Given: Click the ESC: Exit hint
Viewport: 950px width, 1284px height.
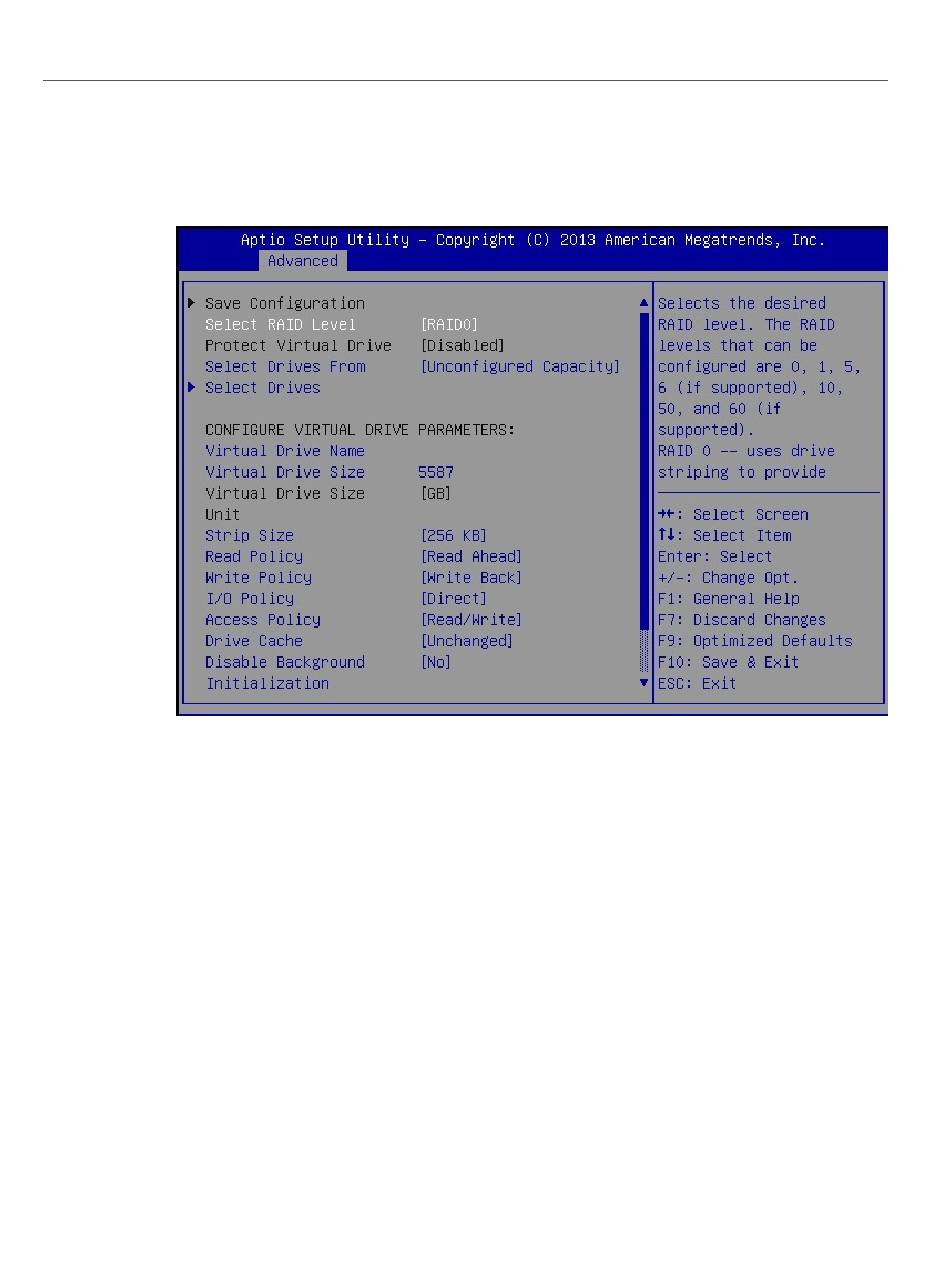Looking at the screenshot, I should [697, 683].
